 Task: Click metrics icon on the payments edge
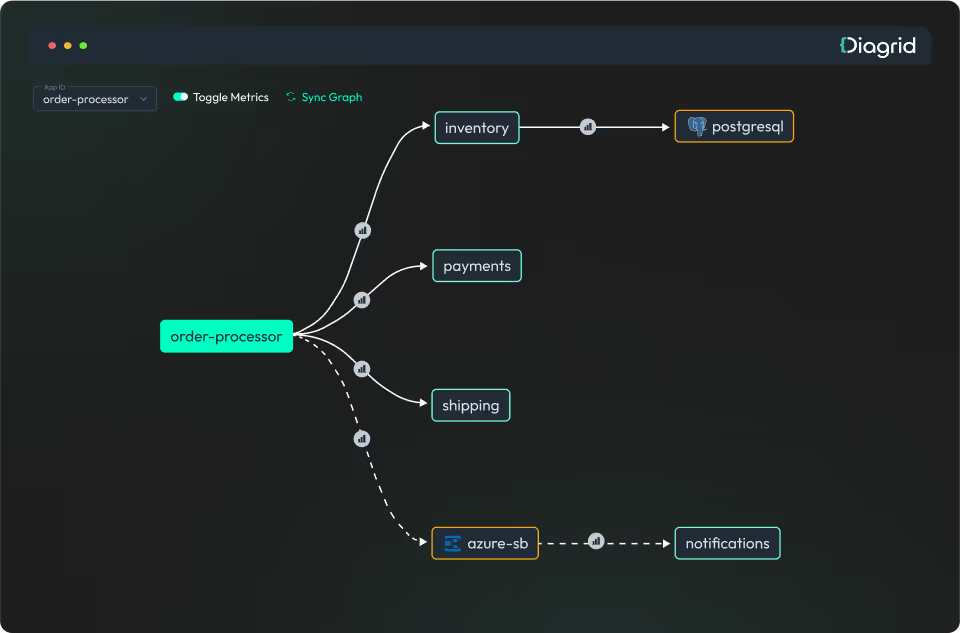coord(361,299)
